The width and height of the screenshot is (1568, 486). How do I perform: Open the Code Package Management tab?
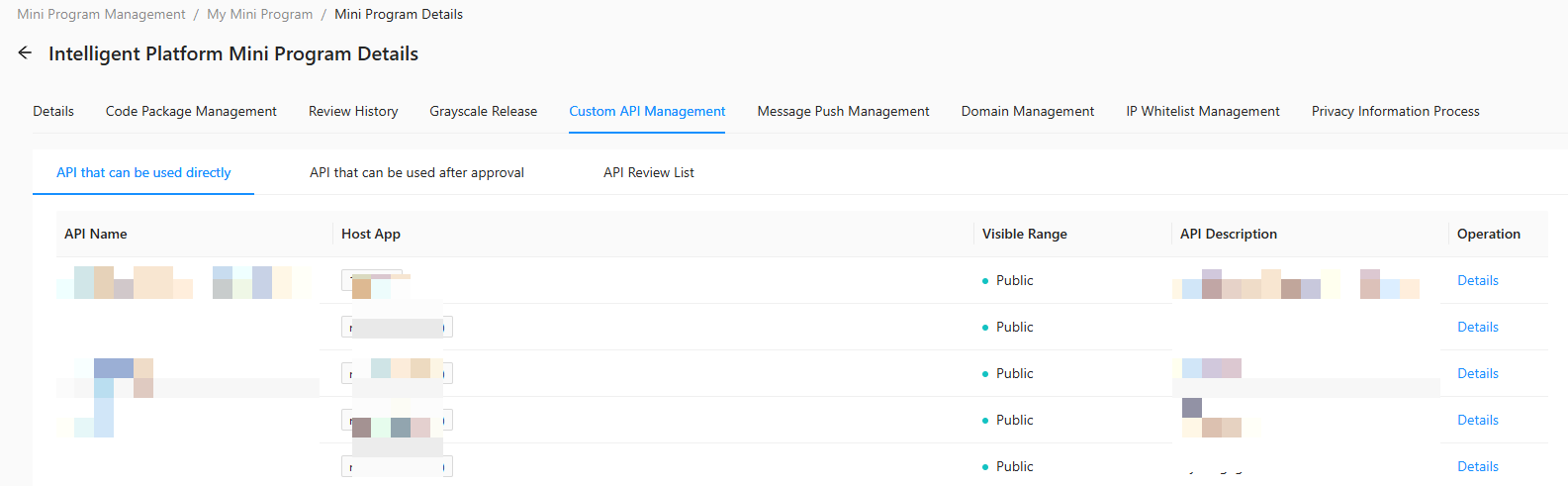(191, 111)
